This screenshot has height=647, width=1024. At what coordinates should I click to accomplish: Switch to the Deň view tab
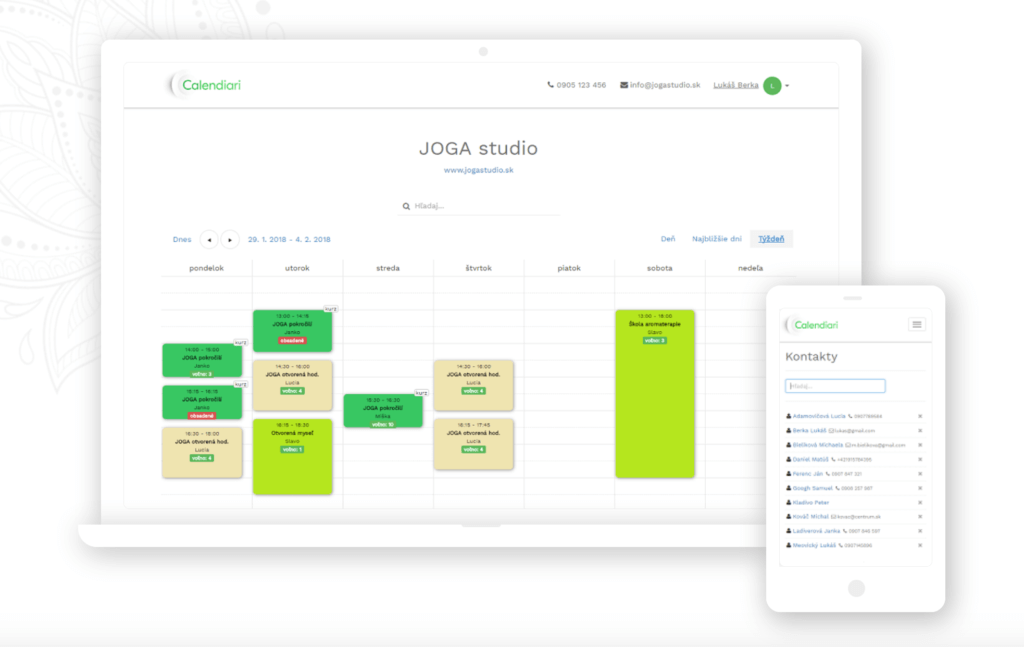(x=667, y=239)
